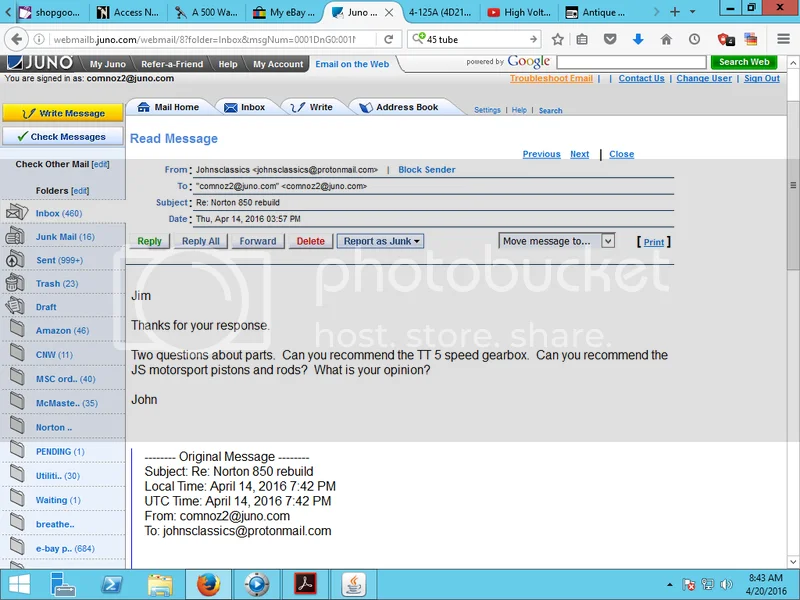Click the Block Sender link
The height and width of the screenshot is (600, 800).
point(427,170)
